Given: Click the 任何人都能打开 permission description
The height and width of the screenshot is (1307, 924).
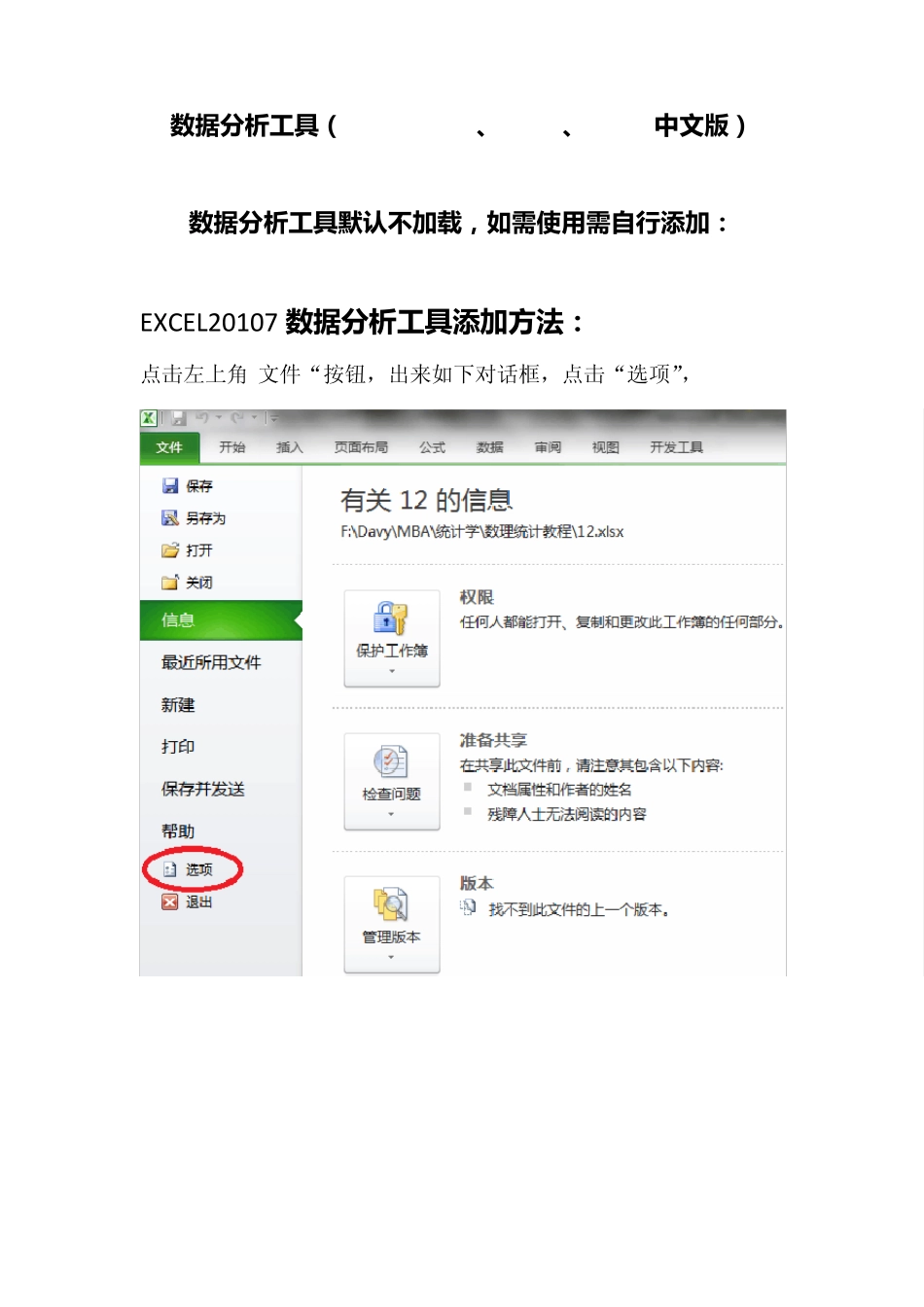Looking at the screenshot, I should click(x=622, y=621).
